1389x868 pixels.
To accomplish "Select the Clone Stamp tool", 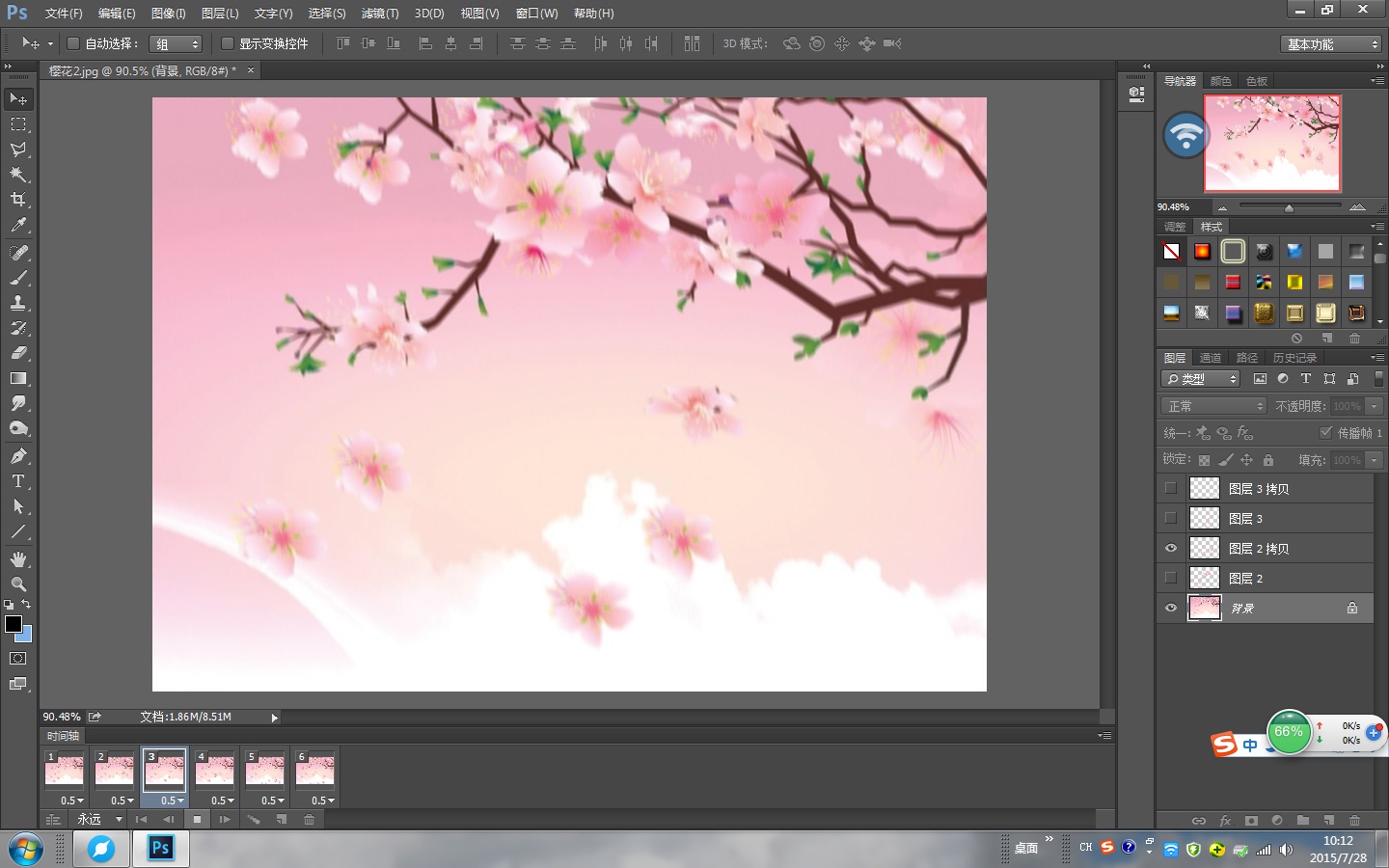I will tap(18, 303).
